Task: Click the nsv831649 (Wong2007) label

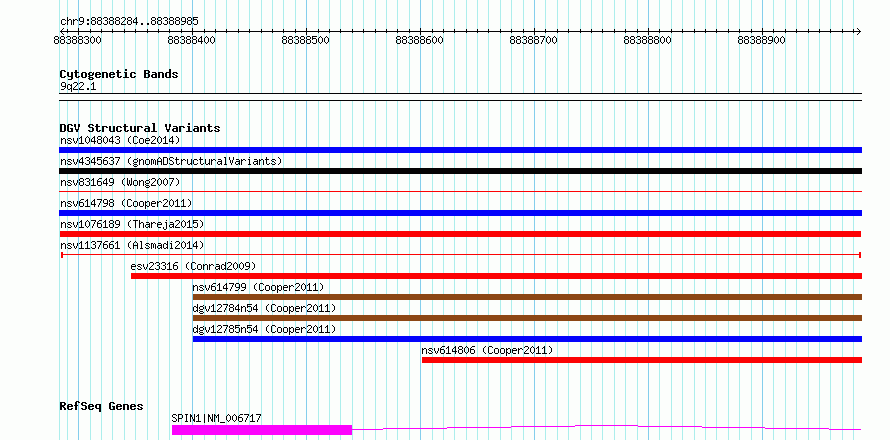Action: coord(120,182)
